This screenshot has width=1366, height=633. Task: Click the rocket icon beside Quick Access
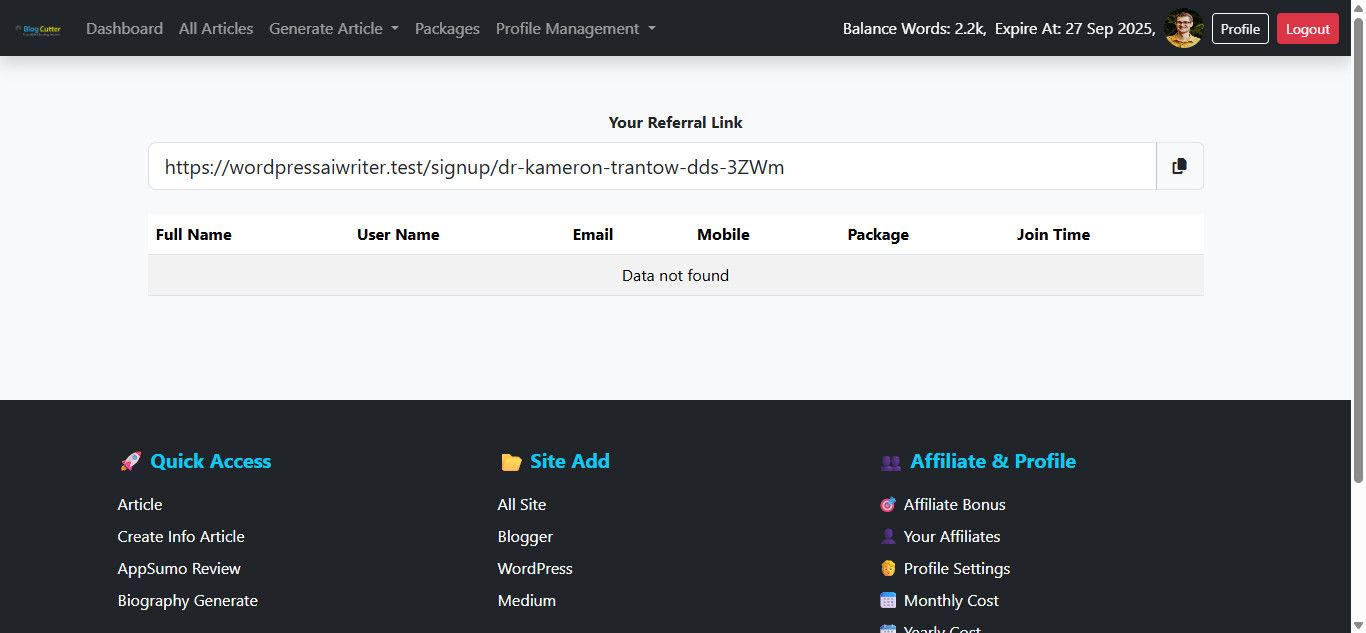130,462
